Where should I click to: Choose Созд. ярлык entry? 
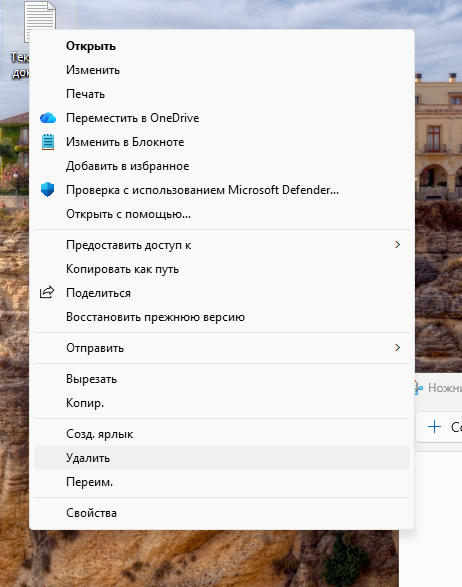tap(222, 434)
